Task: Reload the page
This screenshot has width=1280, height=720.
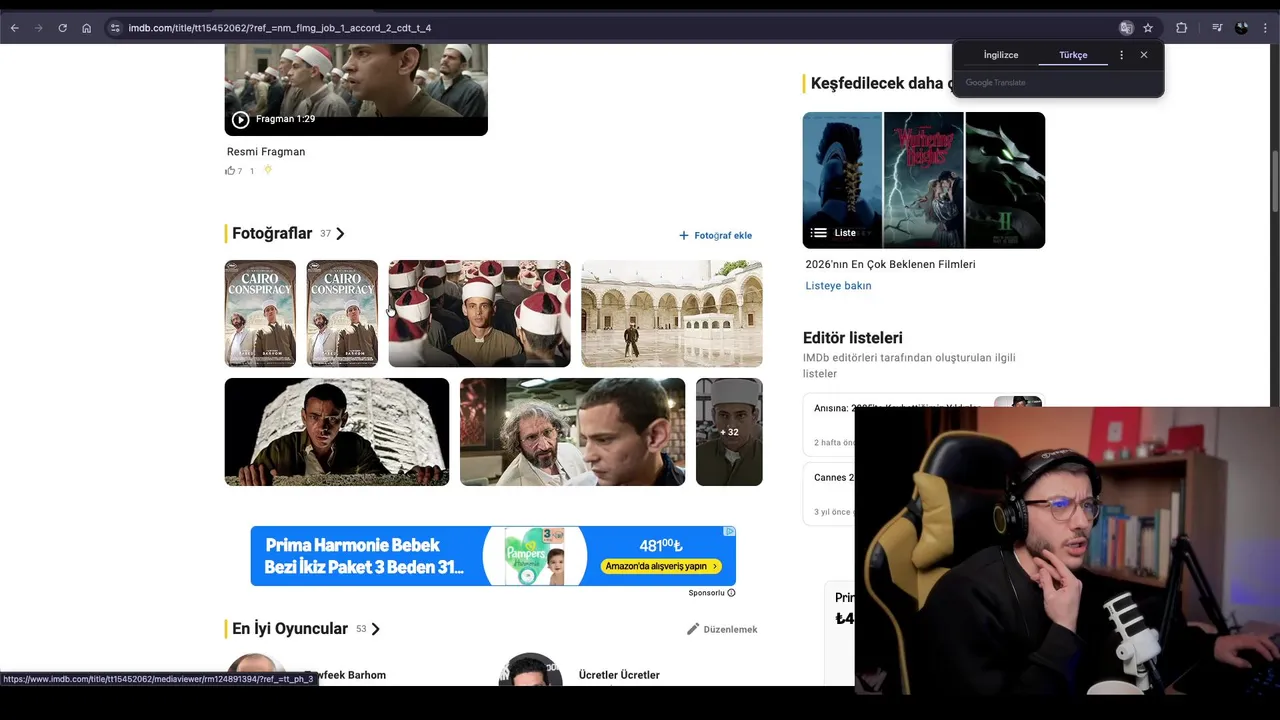Action: click(x=62, y=28)
